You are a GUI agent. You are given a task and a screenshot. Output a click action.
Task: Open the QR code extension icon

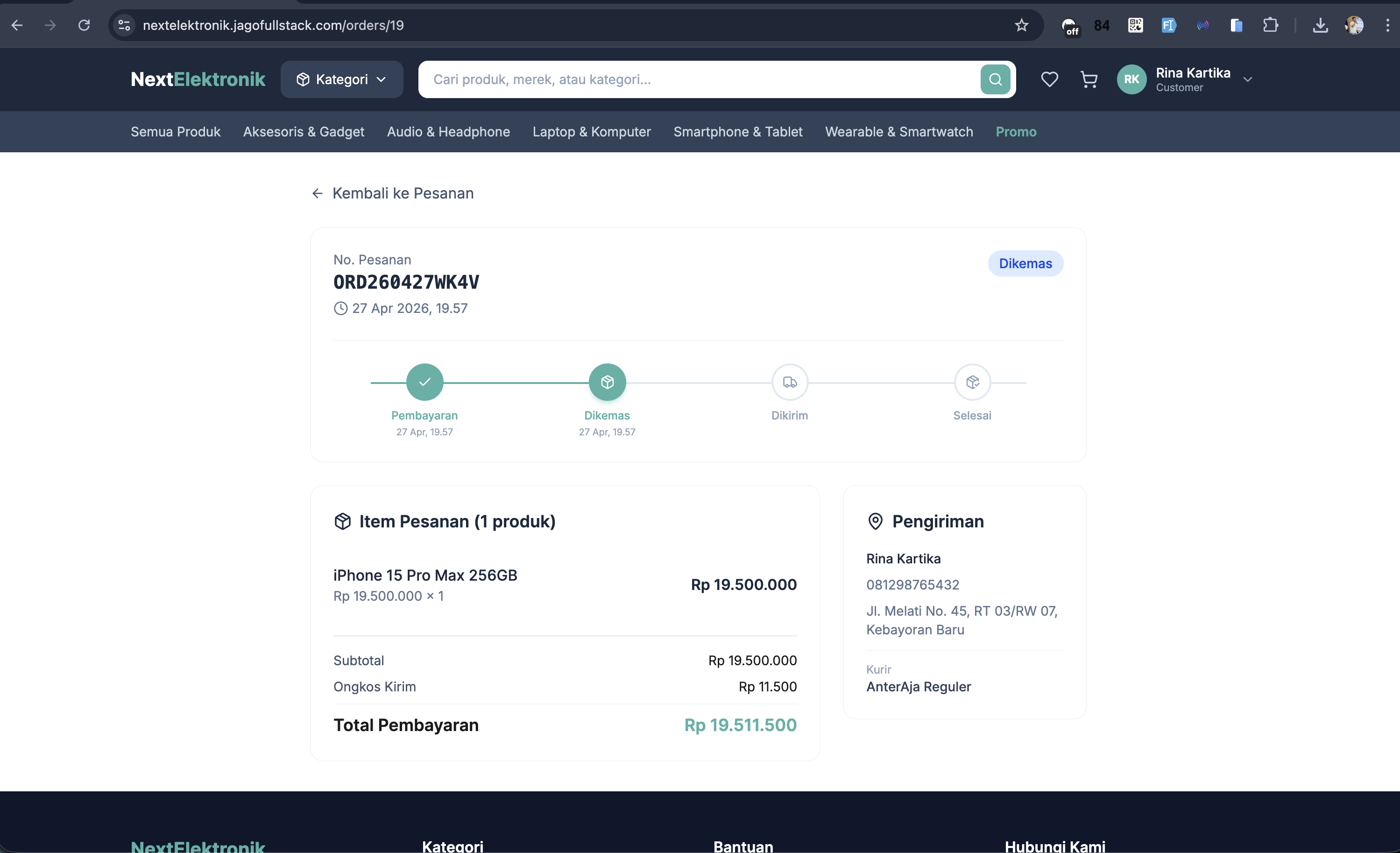(1135, 25)
